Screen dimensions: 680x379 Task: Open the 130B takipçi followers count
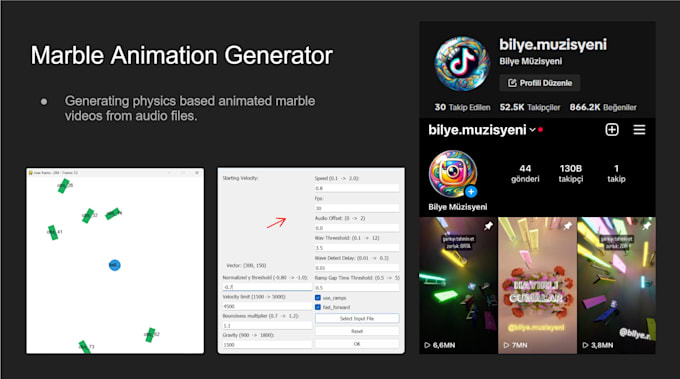tap(571, 173)
